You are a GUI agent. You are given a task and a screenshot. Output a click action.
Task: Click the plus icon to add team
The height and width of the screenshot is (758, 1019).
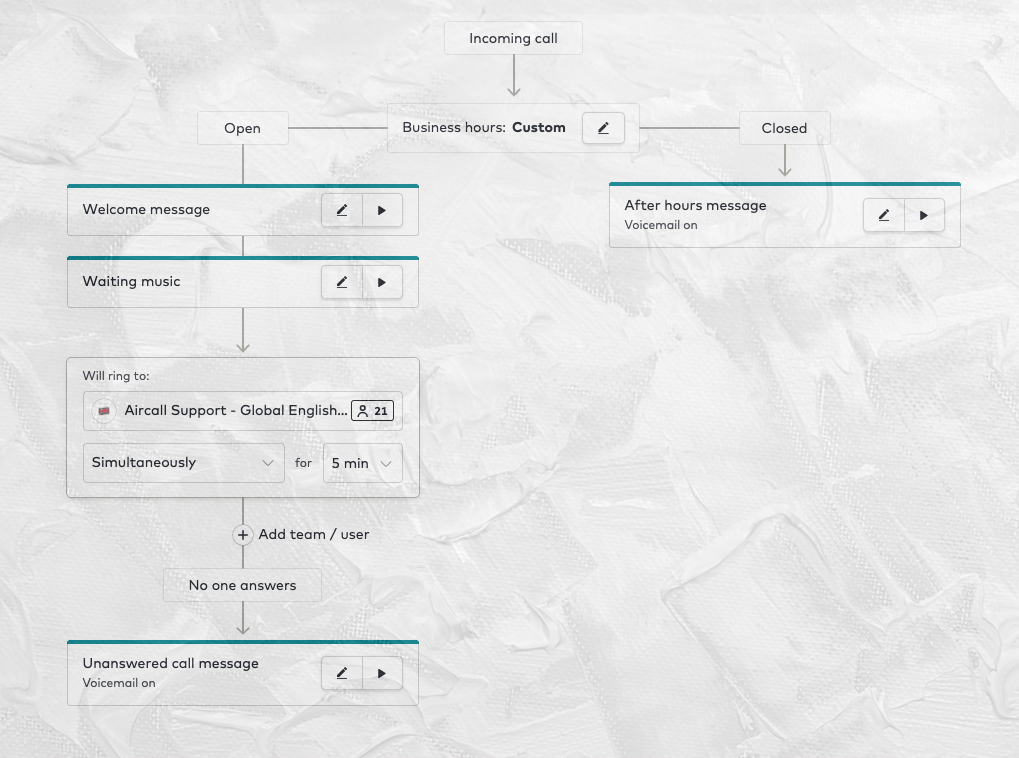click(243, 535)
